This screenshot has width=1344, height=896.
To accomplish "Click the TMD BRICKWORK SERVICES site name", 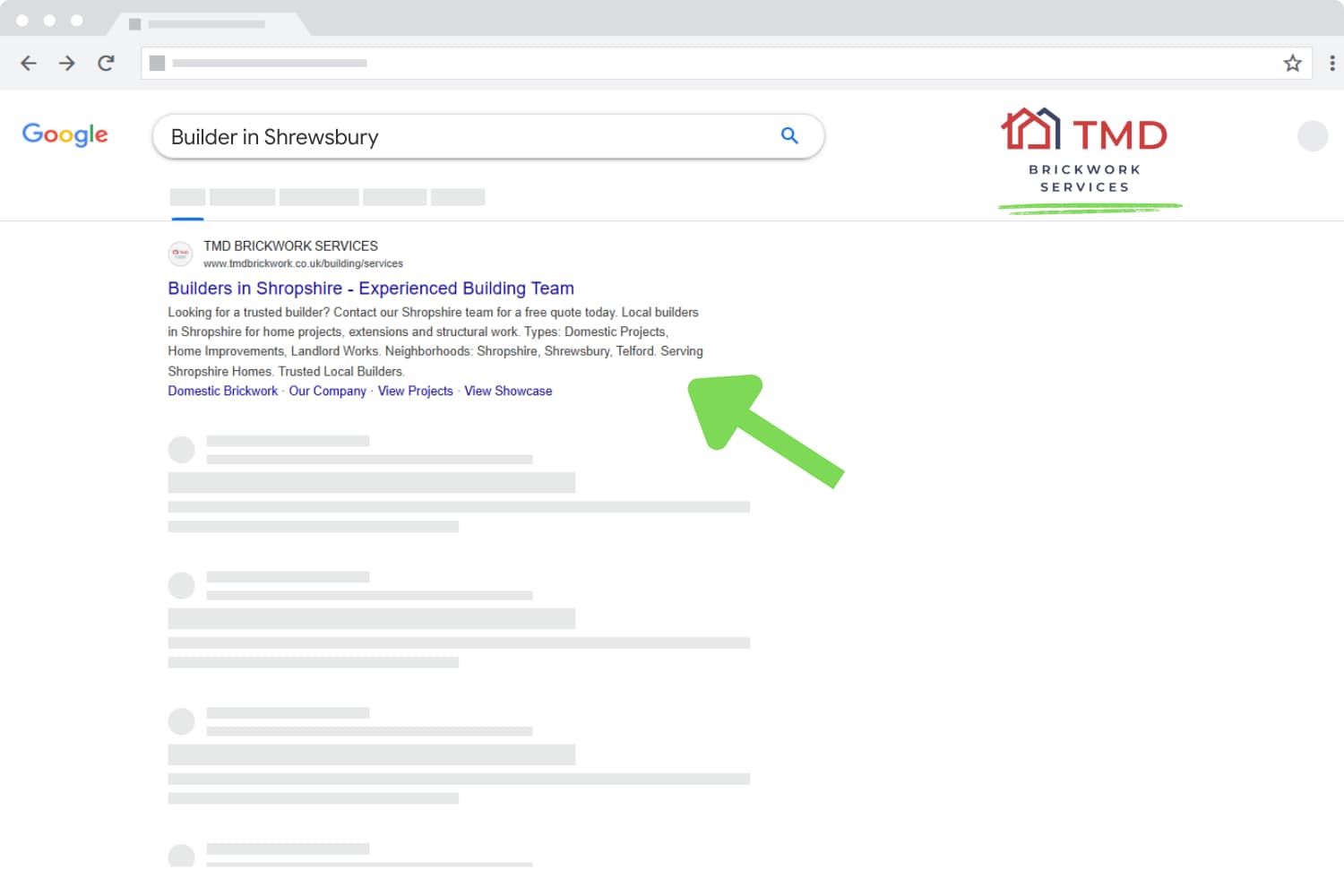I will [290, 246].
